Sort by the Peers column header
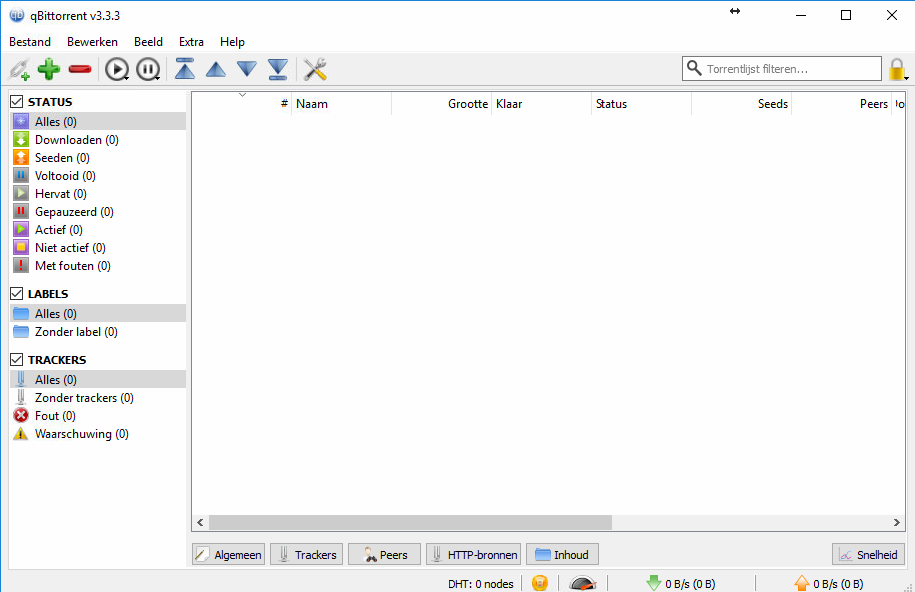Viewport: 915px width, 592px height. 841,104
